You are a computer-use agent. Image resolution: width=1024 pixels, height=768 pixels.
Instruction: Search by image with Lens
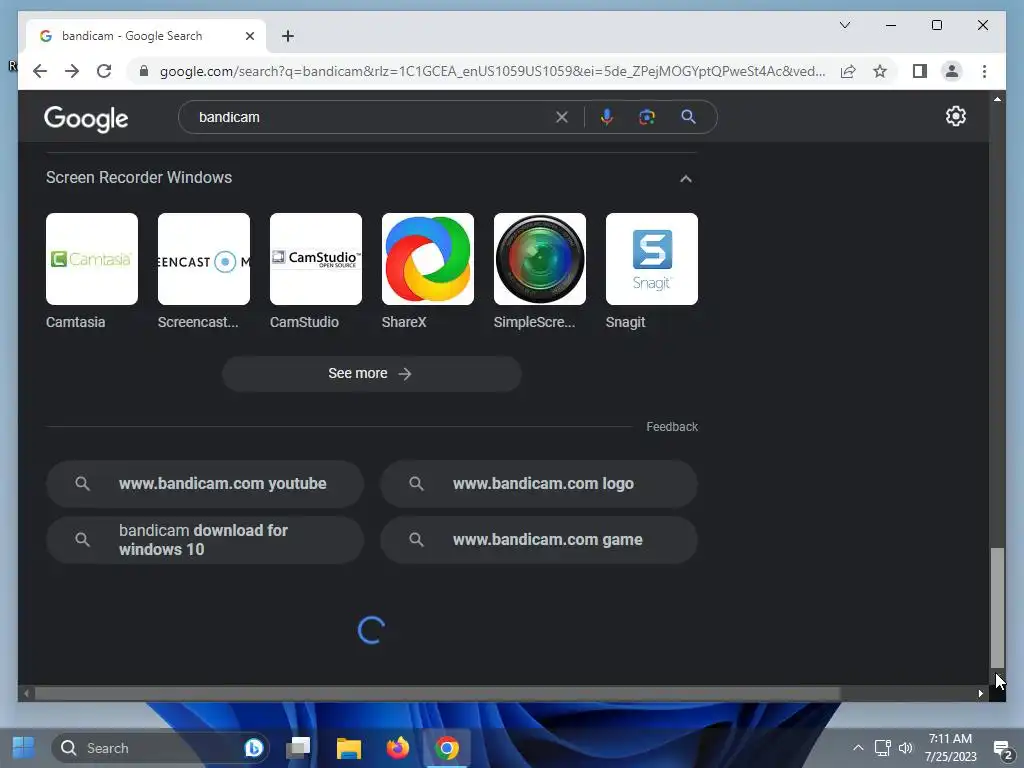click(647, 117)
